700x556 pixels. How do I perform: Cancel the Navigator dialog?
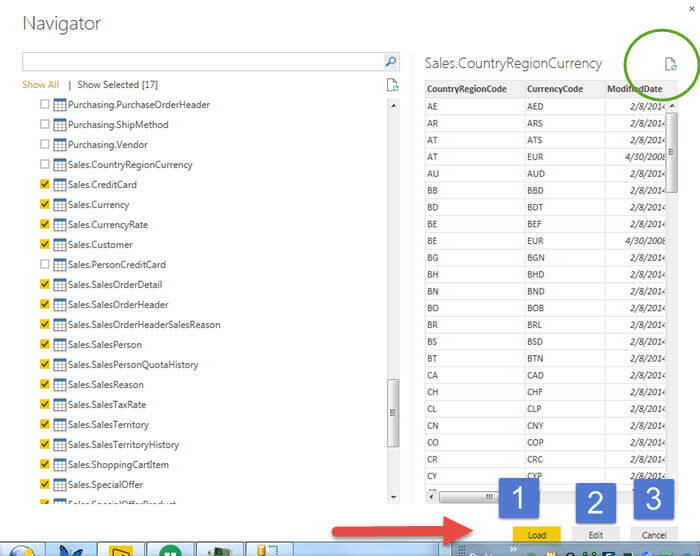tap(655, 535)
